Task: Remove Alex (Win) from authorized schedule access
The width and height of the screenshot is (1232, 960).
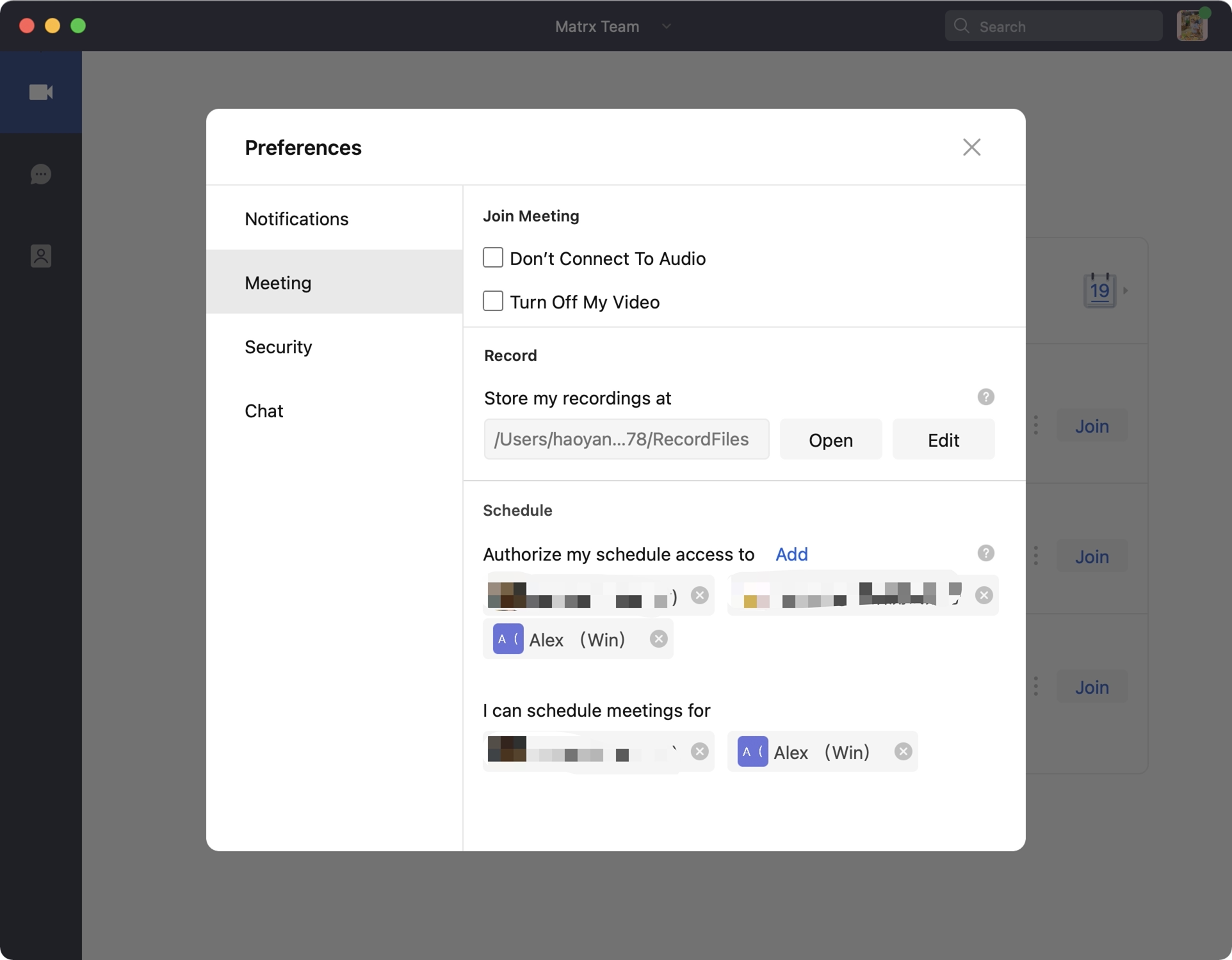Action: (658, 639)
